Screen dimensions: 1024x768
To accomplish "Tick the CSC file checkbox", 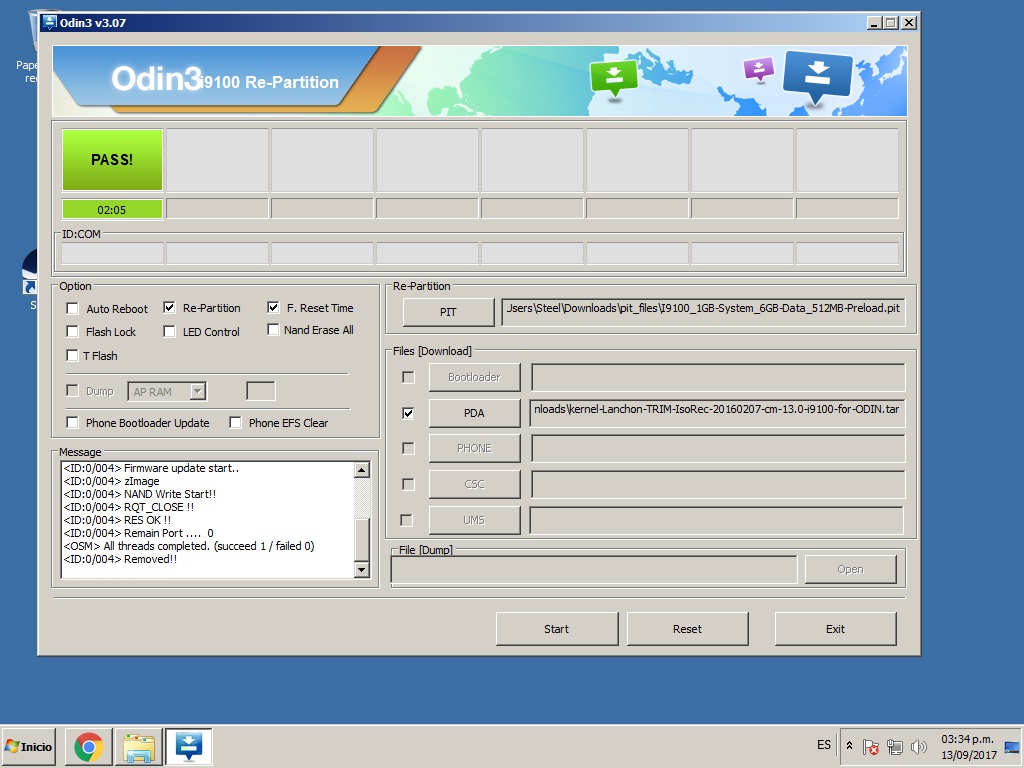I will coord(408,484).
